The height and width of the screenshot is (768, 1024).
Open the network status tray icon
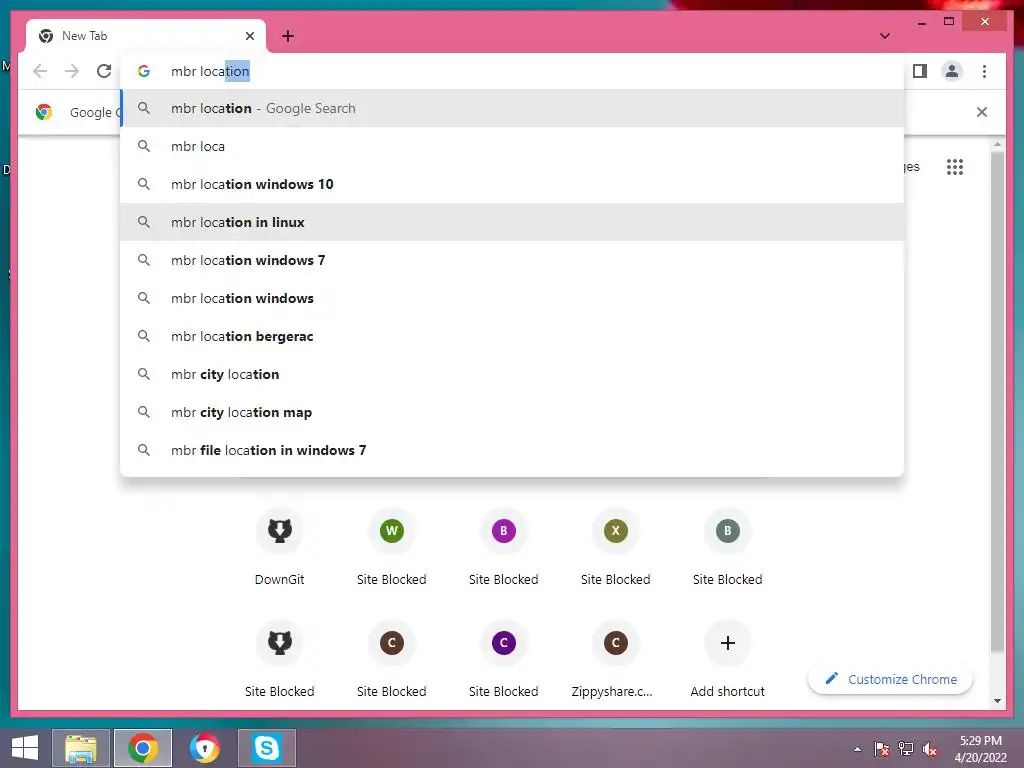click(906, 749)
